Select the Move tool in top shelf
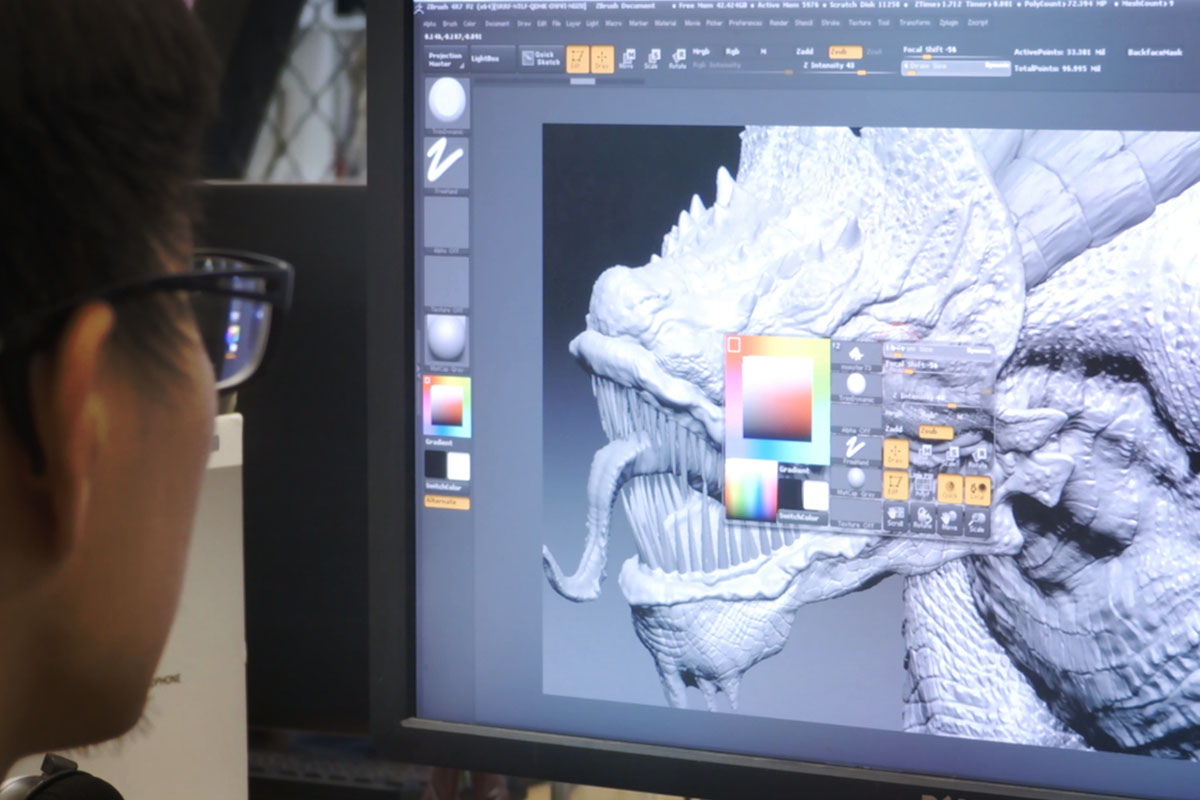 (x=627, y=59)
